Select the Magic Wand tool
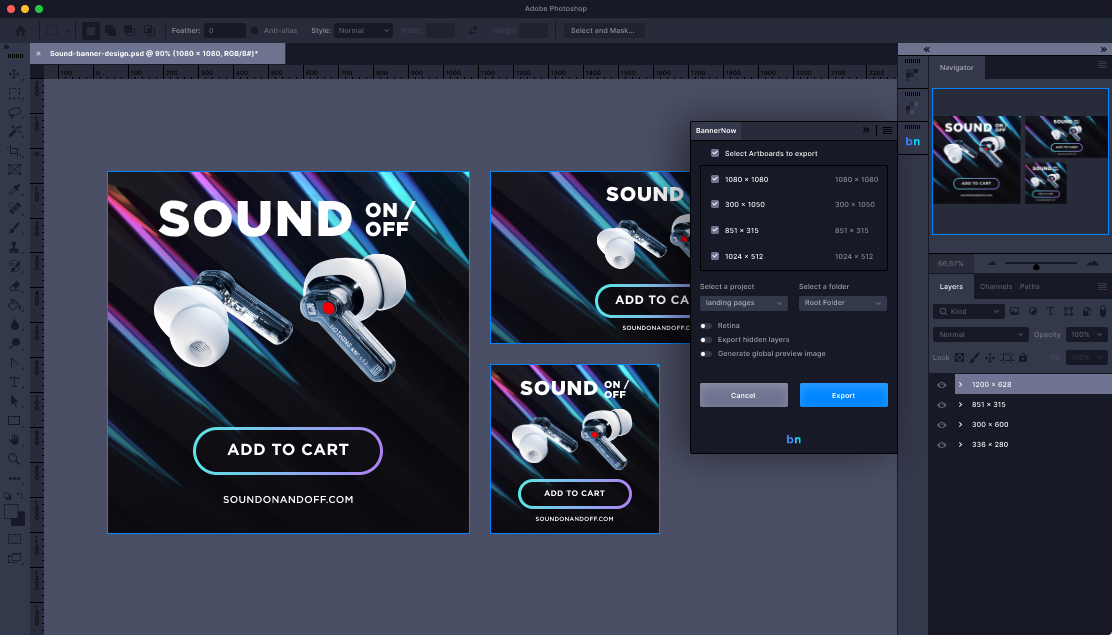Screen dimensions: 1112x635 pos(14,131)
